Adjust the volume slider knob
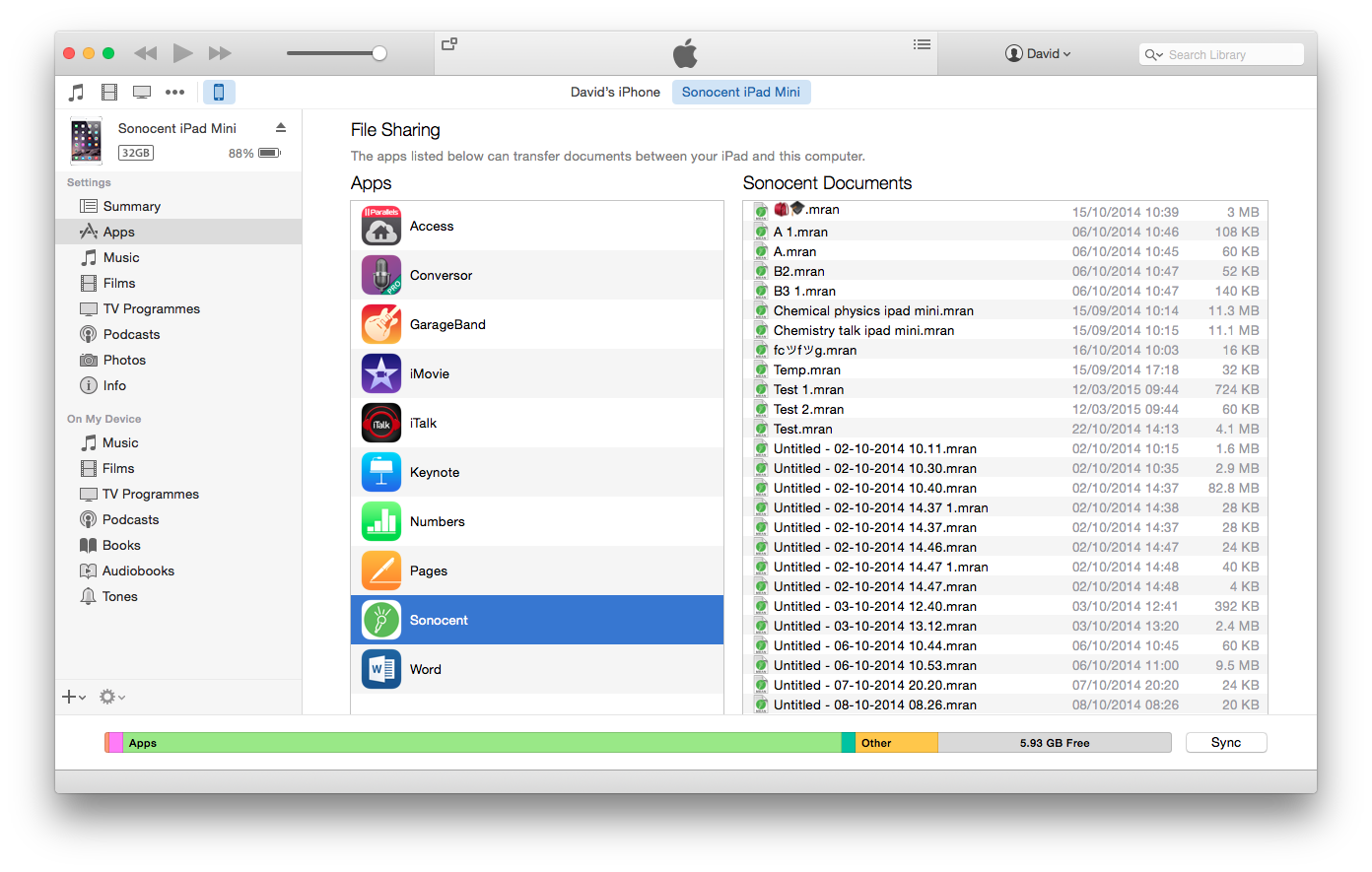 pyautogui.click(x=379, y=53)
